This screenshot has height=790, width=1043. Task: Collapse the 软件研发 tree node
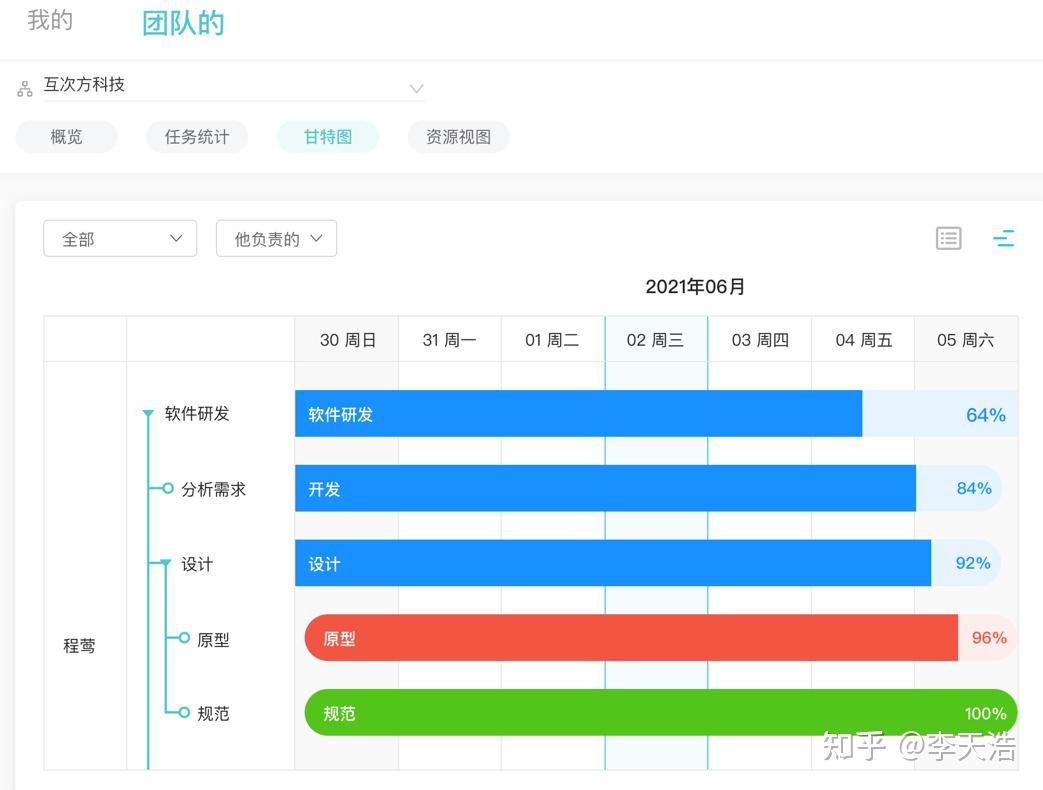148,414
